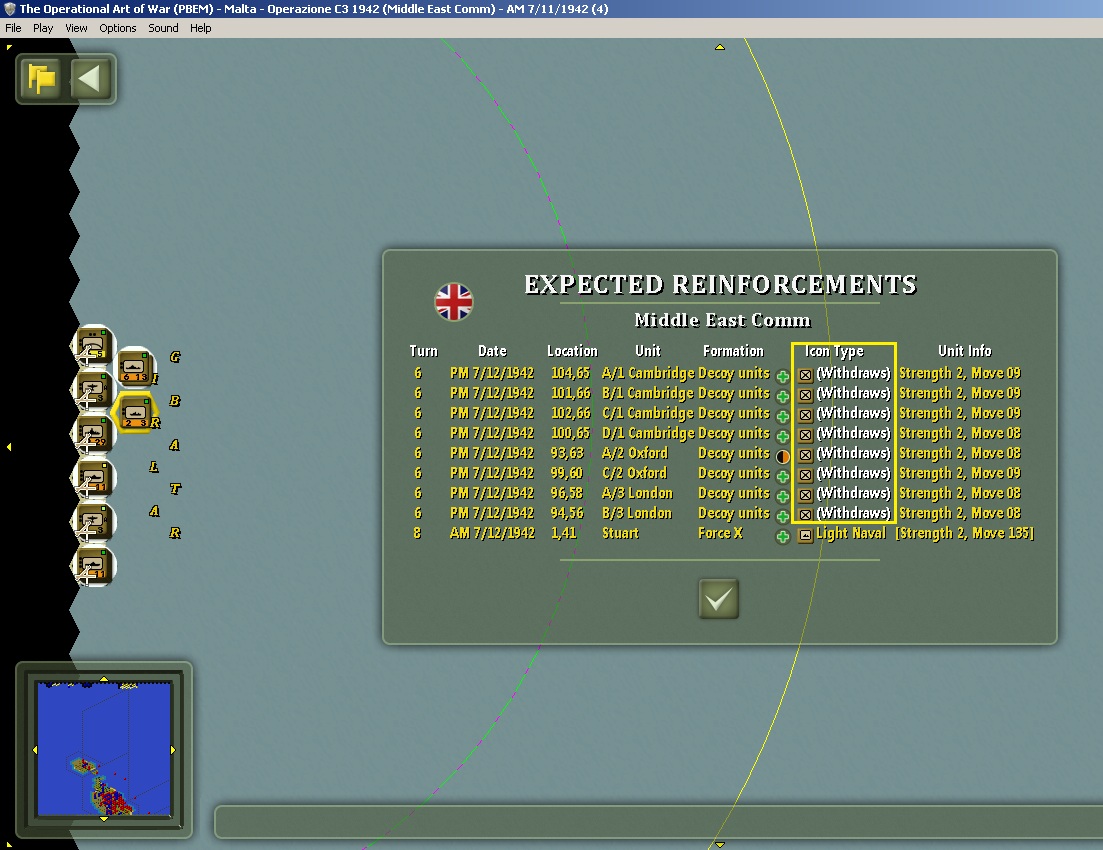This screenshot has width=1103, height=850.
Task: Click unit type icon in A/1 Cambridge row
Action: [805, 375]
